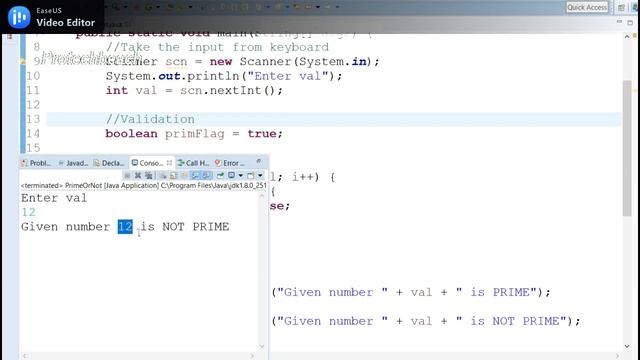640x360 pixels.
Task: Click the '//Validation' comment line
Action: pyautogui.click(x=150, y=119)
